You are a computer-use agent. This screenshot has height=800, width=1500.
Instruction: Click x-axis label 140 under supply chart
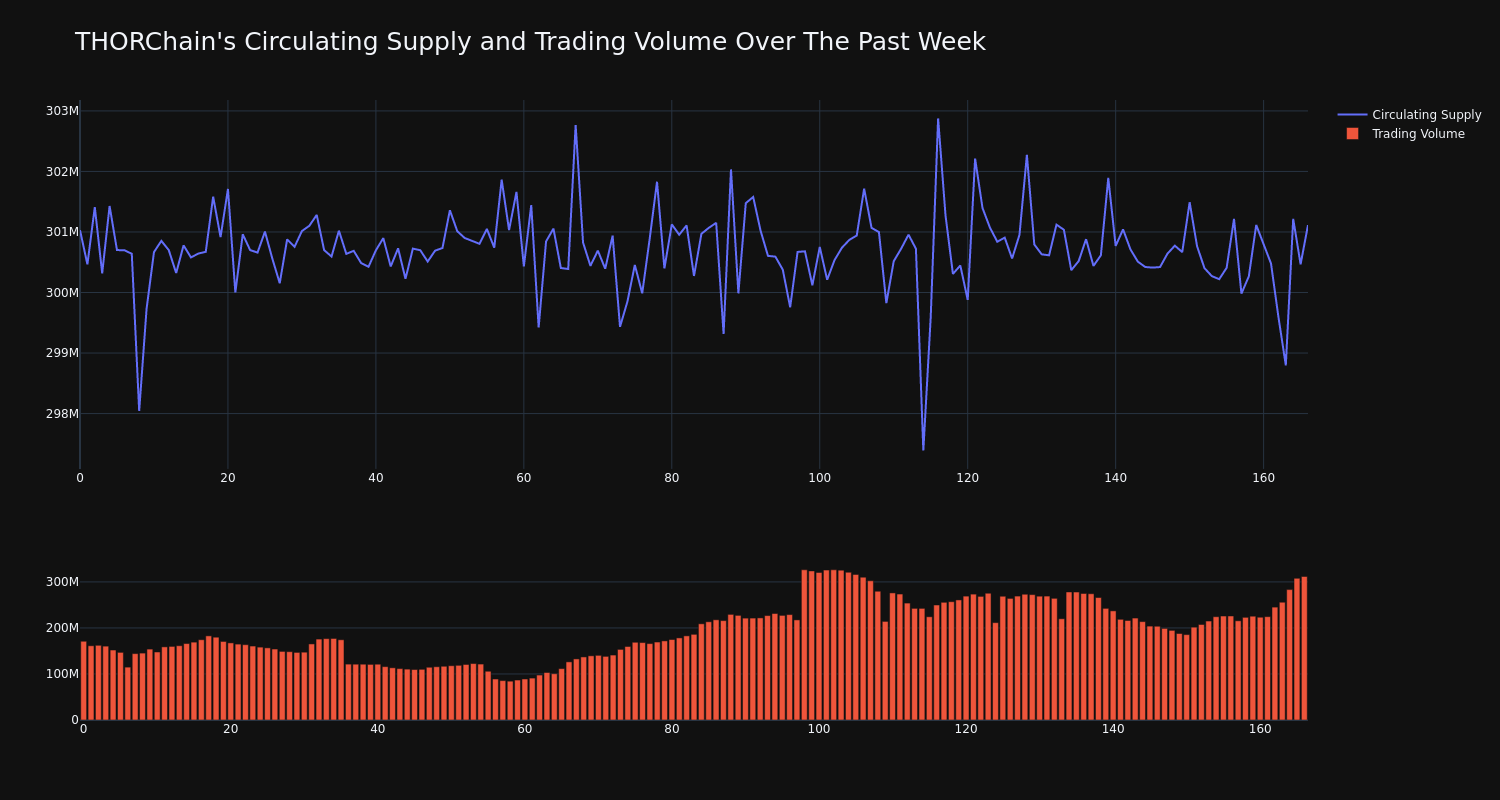pyautogui.click(x=1116, y=478)
